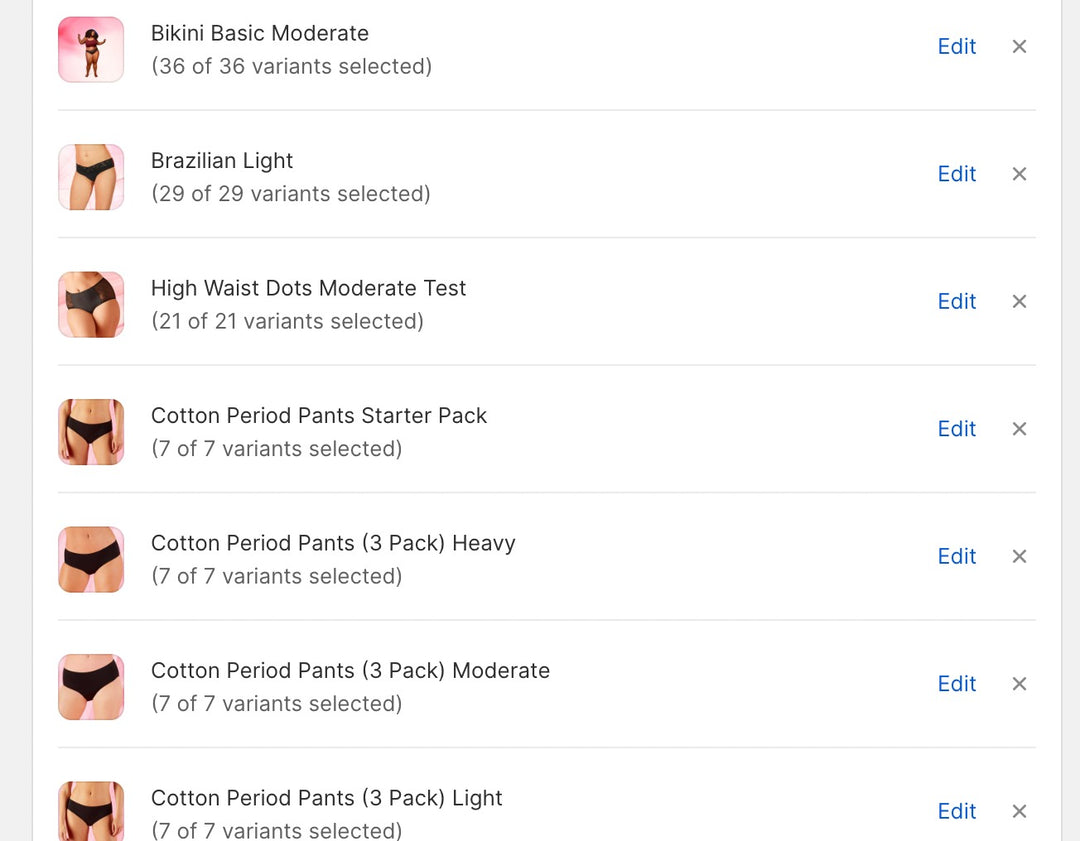Open Brazilian Light product thumbnail

(91, 177)
